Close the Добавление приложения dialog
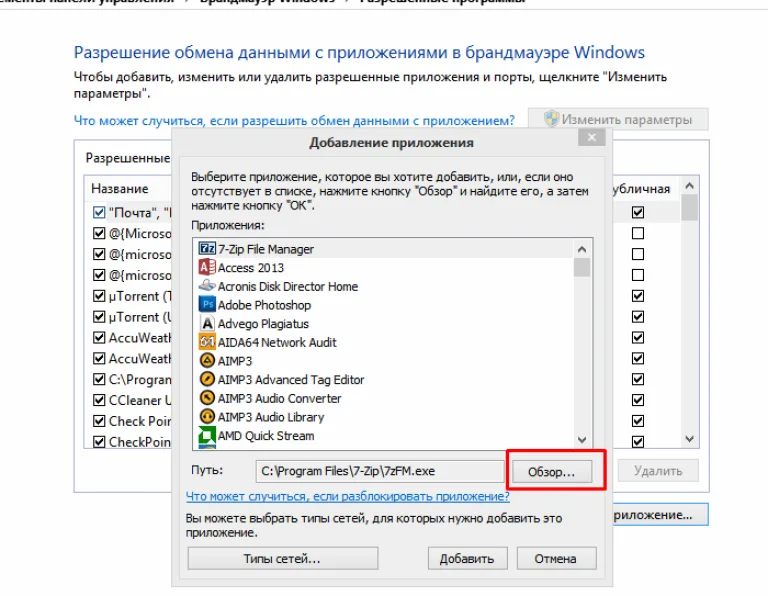This screenshot has height=596, width=768. coord(592,138)
